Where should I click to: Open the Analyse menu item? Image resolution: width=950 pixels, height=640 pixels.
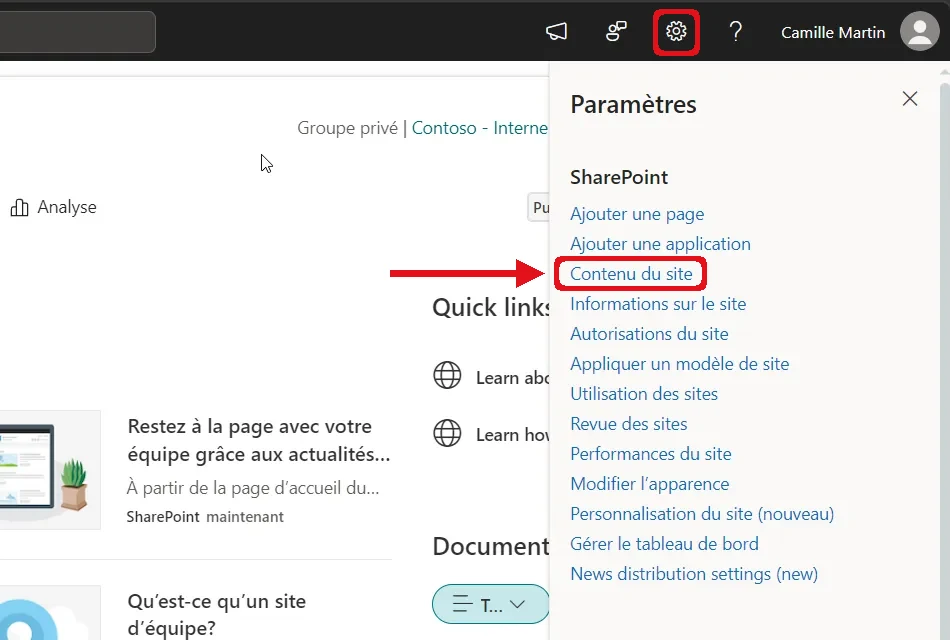pos(53,207)
